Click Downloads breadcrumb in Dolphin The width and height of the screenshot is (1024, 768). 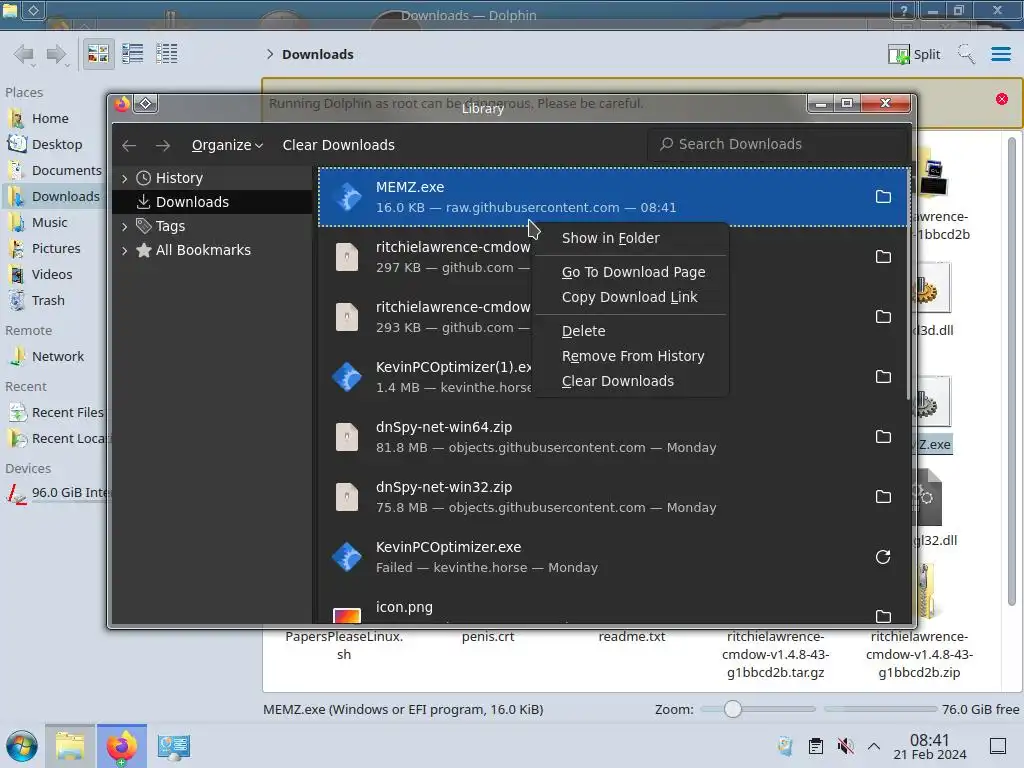point(318,54)
